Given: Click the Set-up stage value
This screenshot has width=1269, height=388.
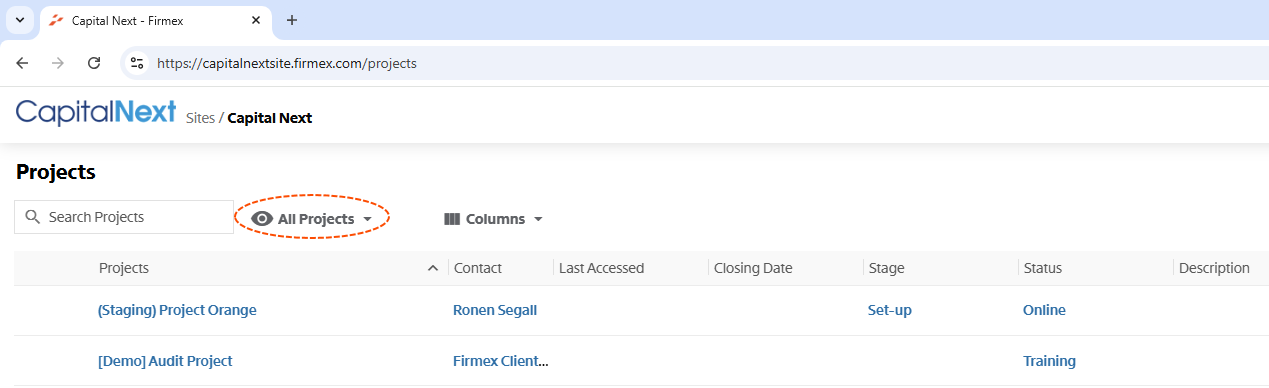Looking at the screenshot, I should click(x=890, y=310).
